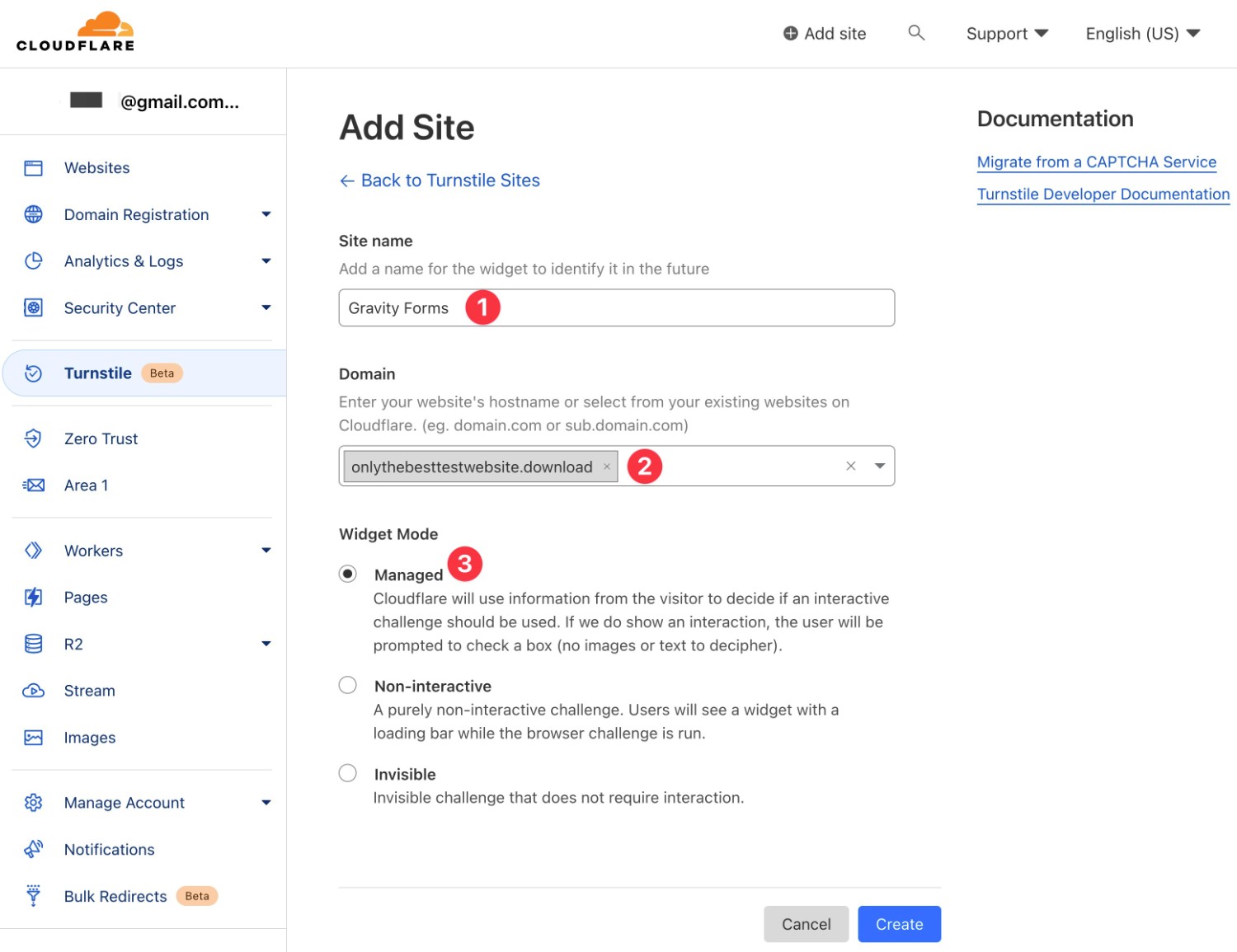This screenshot has width=1237, height=952.
Task: Click the R2 database icon
Action: [33, 644]
